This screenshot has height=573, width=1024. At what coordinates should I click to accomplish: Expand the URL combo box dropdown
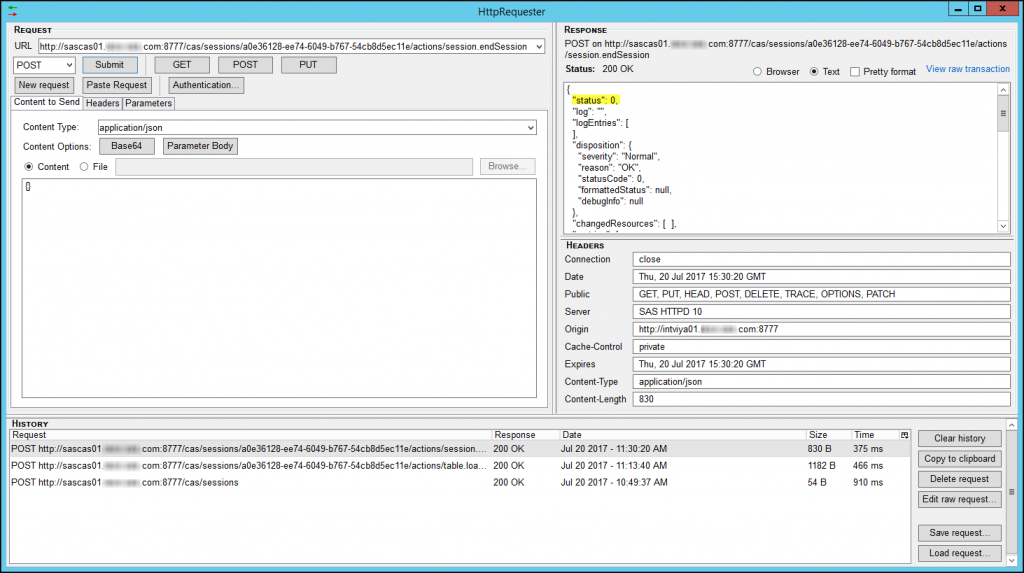(539, 47)
